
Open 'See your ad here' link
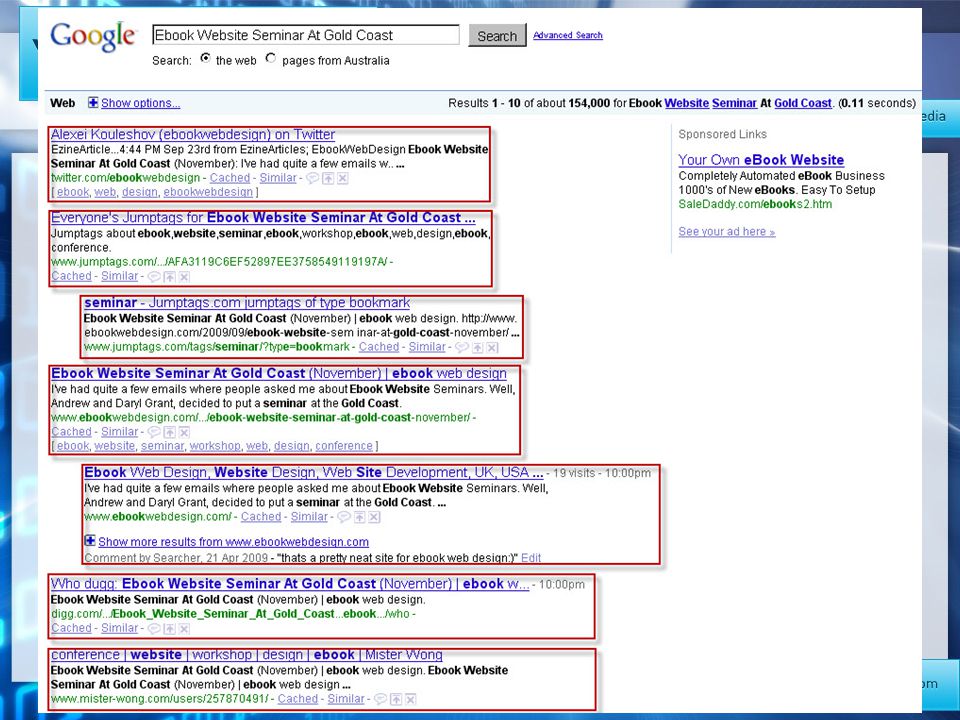(x=727, y=232)
